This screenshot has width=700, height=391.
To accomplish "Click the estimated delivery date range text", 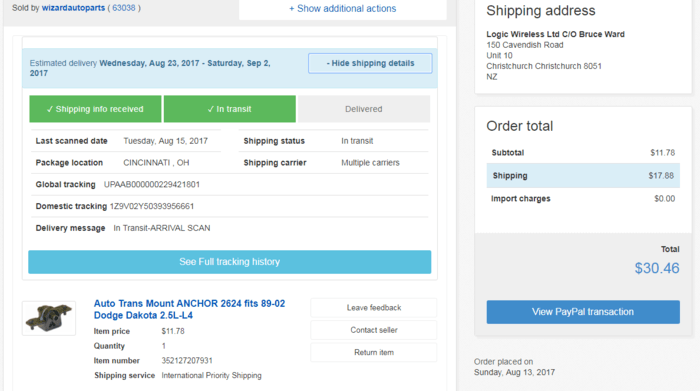I will [150, 68].
